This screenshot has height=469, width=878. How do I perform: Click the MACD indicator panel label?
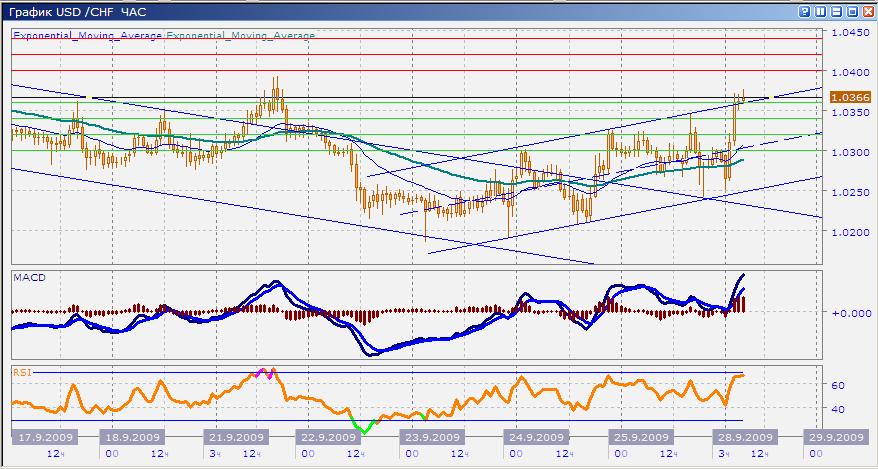pos(28,275)
